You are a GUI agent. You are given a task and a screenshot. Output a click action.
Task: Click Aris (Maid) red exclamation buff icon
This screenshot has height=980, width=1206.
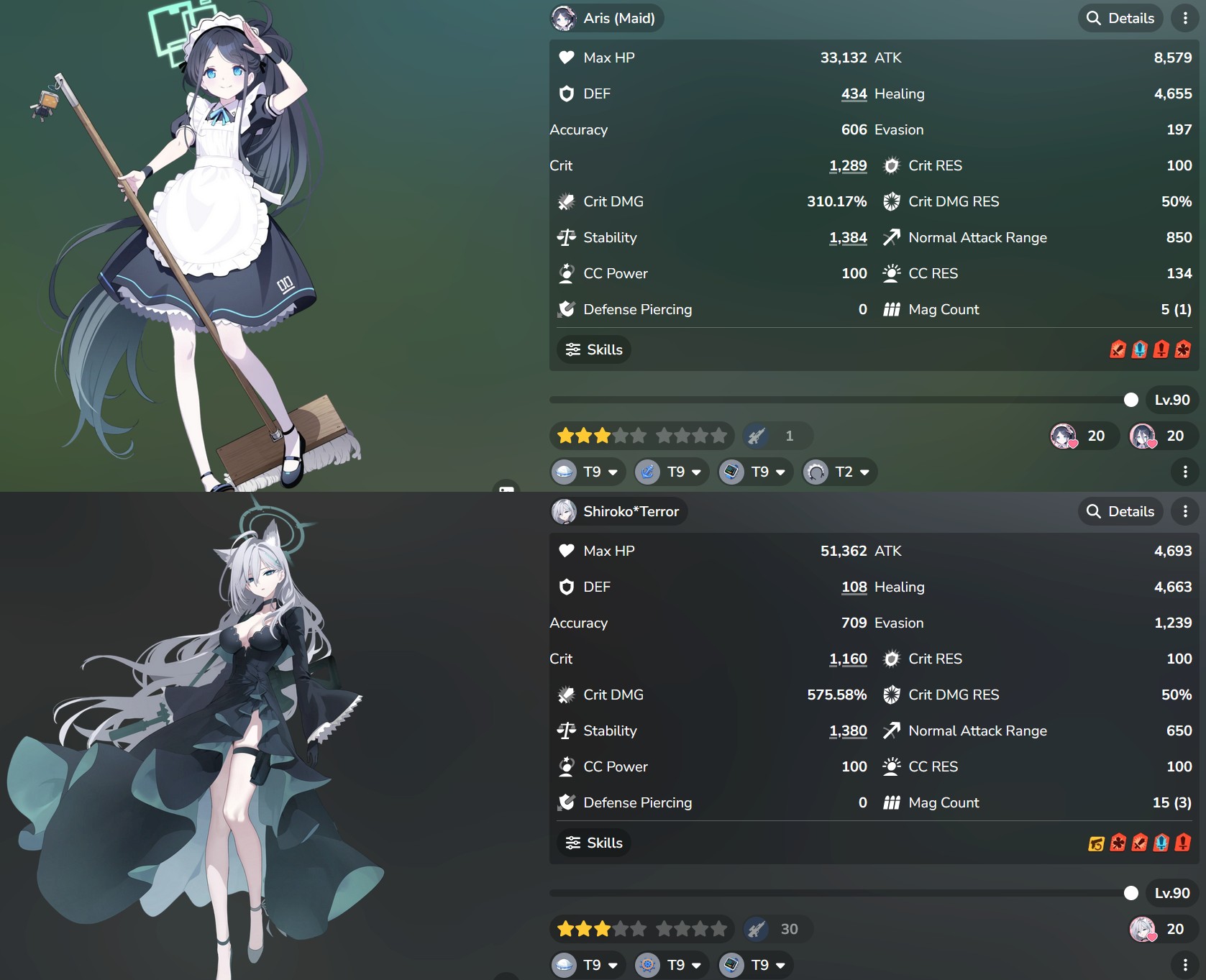click(1161, 349)
